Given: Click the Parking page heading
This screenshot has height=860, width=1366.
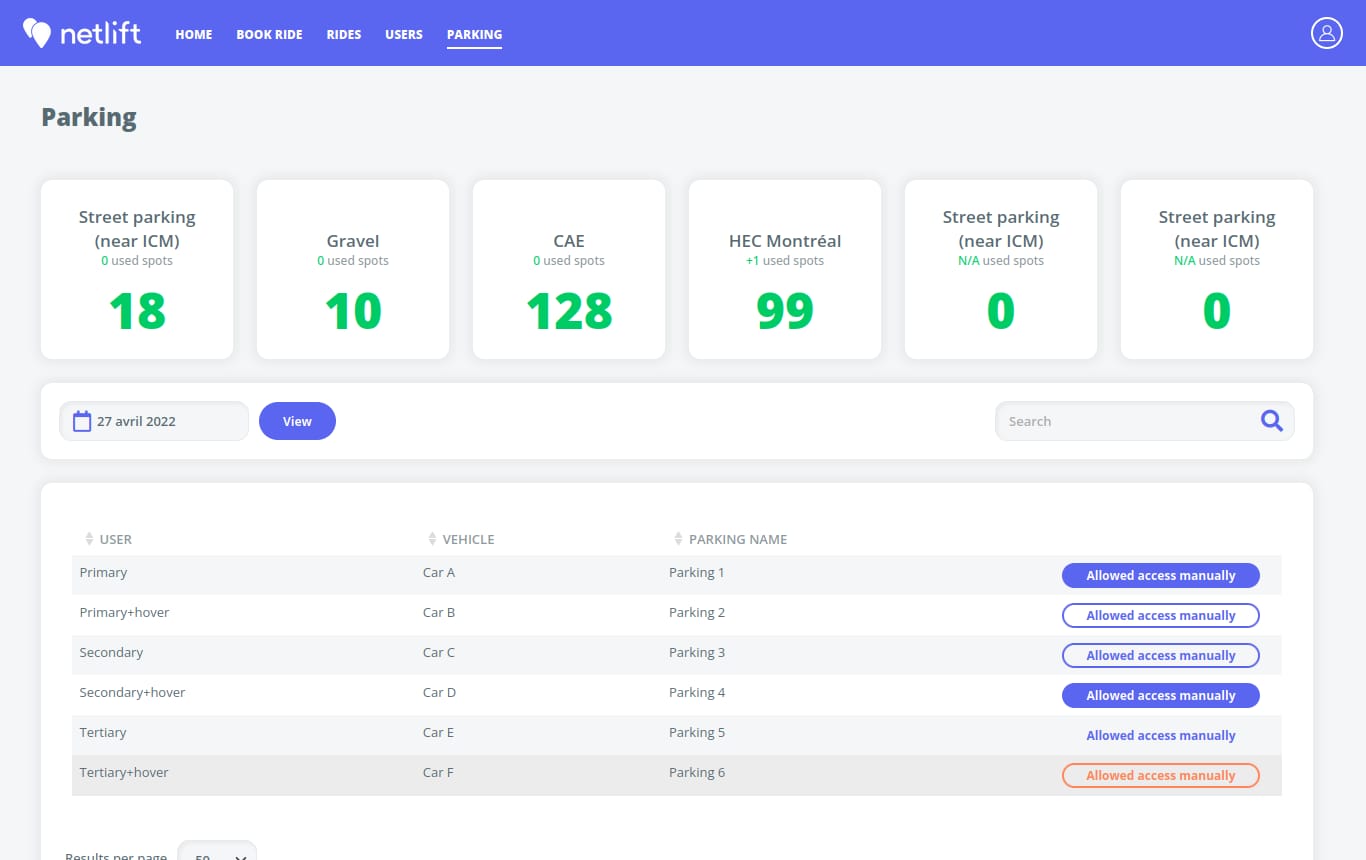Looking at the screenshot, I should click(89, 118).
